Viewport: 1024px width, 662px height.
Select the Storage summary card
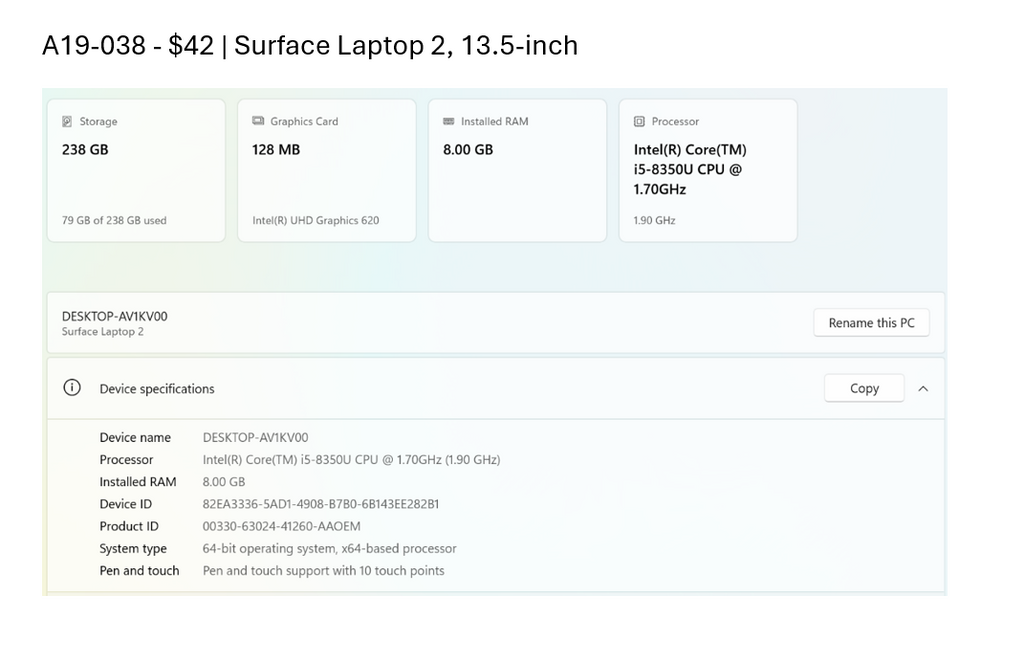pos(136,169)
